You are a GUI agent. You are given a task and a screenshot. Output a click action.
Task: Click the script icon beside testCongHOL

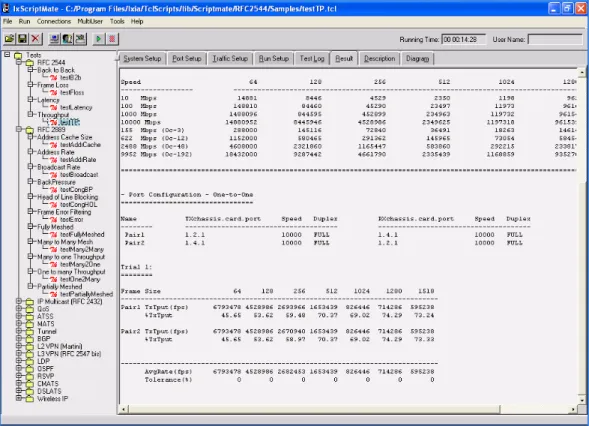[54, 205]
